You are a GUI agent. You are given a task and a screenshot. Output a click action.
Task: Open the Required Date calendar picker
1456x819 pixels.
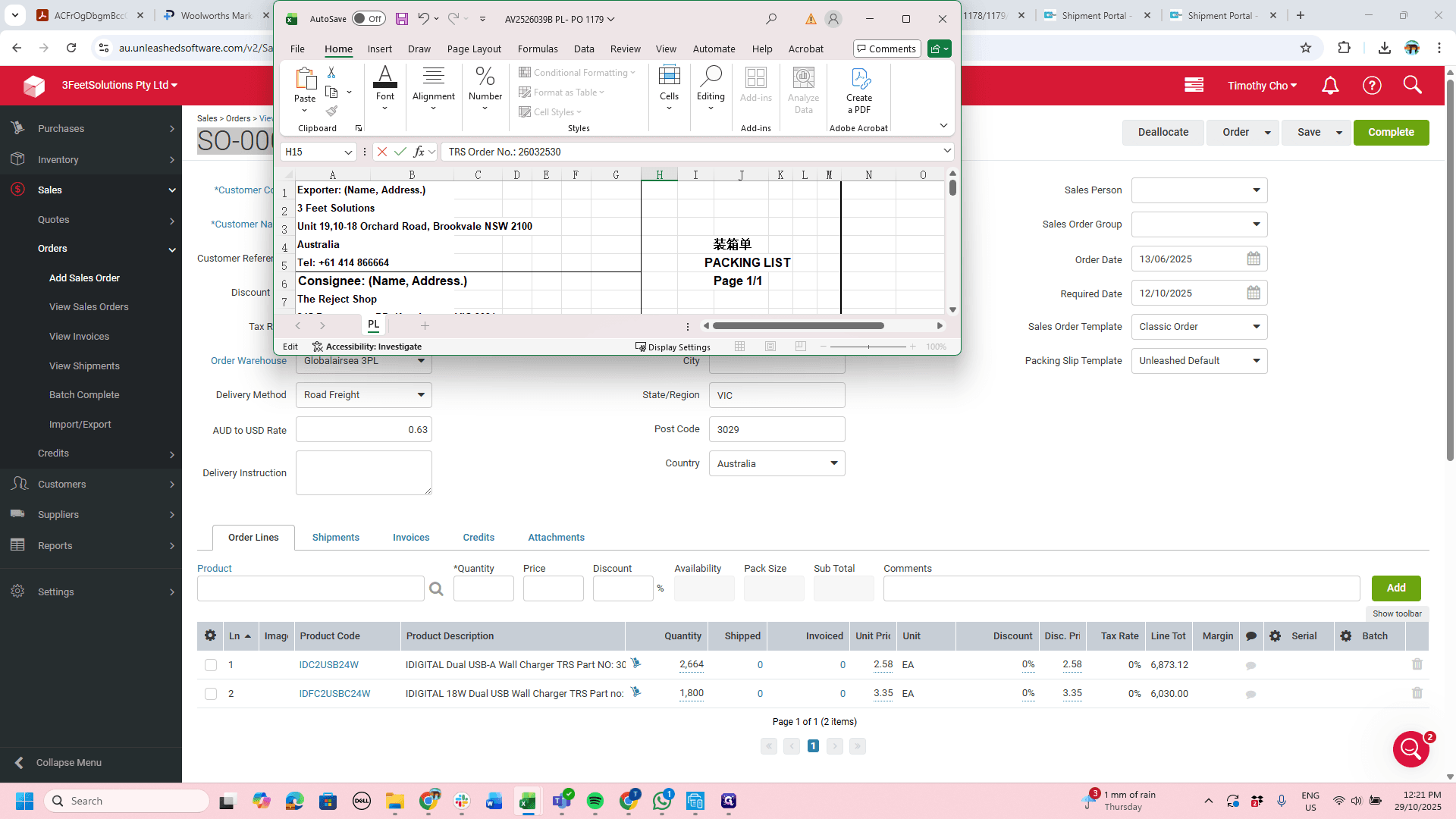[1254, 293]
